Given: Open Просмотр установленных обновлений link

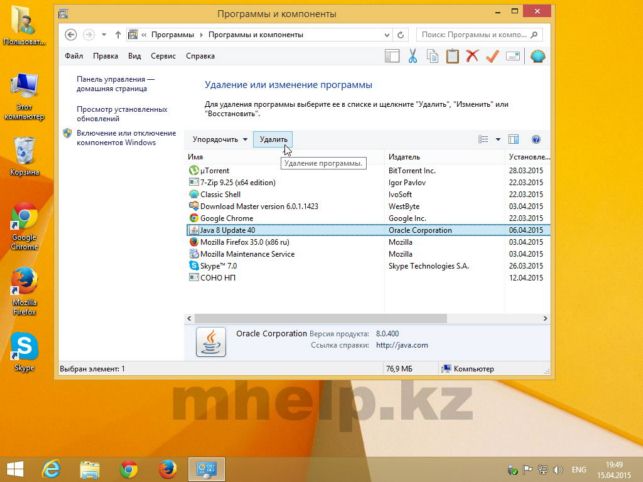Looking at the screenshot, I should [x=122, y=114].
